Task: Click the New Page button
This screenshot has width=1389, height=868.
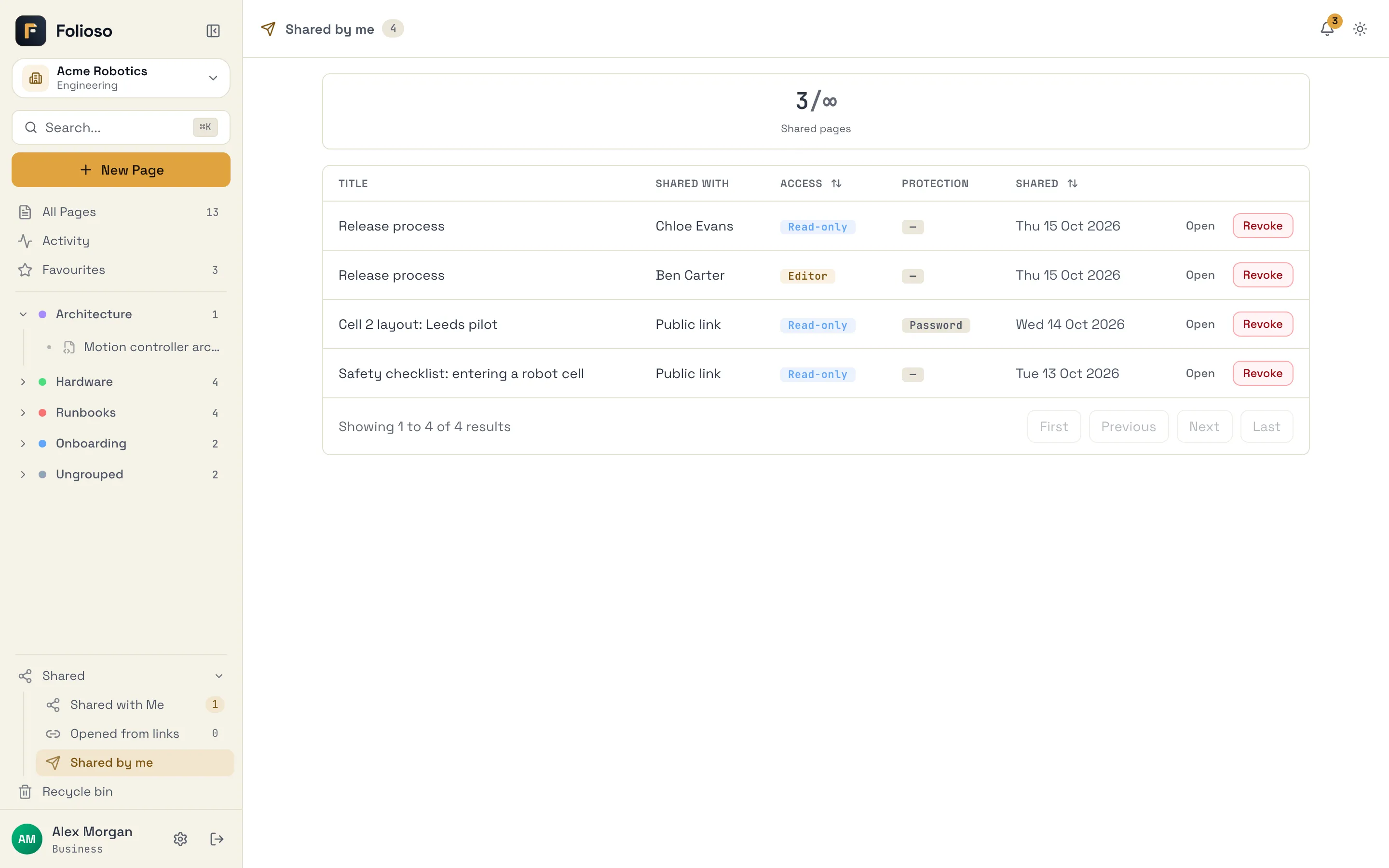Action: coord(121,170)
